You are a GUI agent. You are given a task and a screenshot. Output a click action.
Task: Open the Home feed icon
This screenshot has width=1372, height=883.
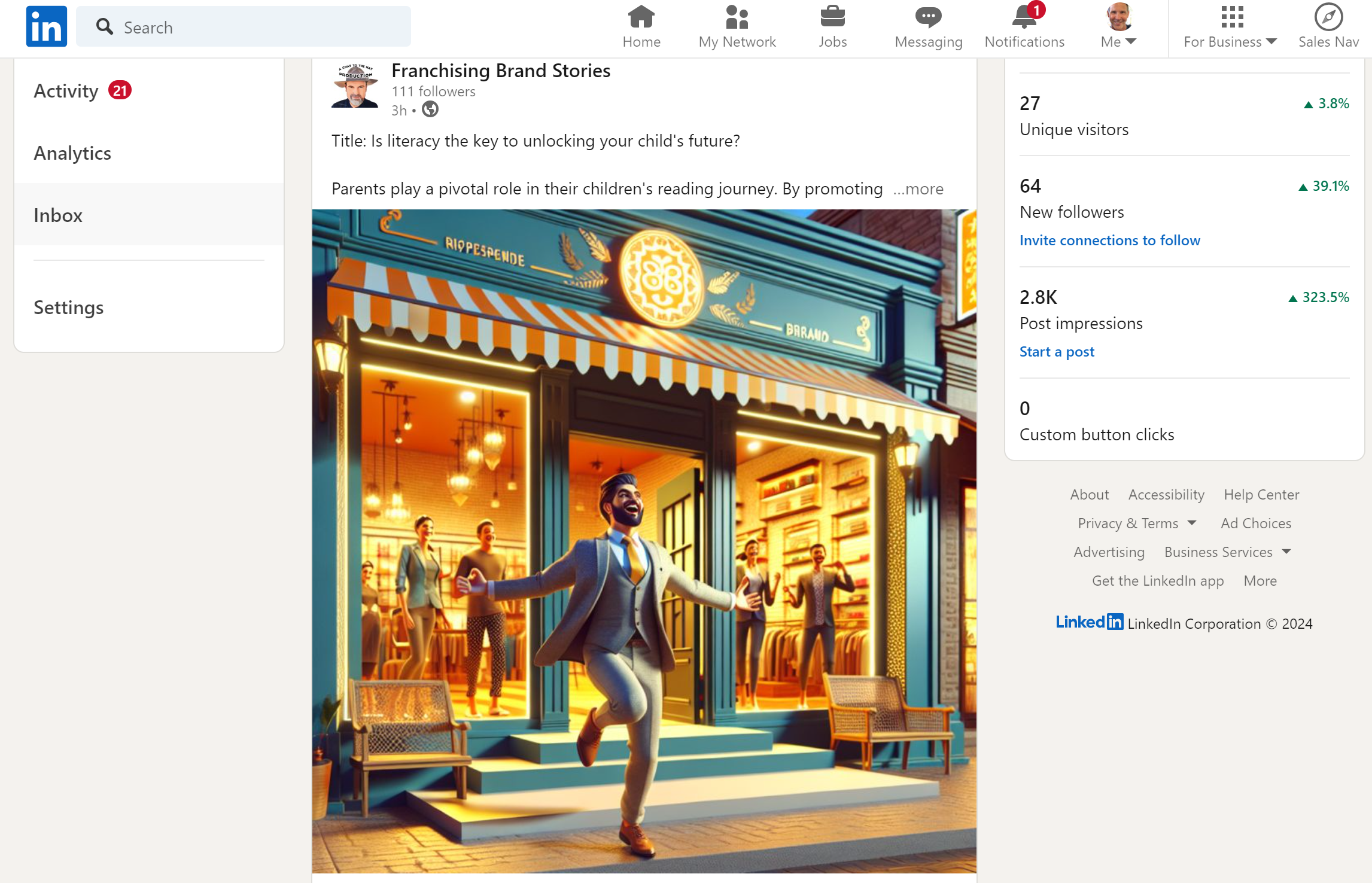641,17
